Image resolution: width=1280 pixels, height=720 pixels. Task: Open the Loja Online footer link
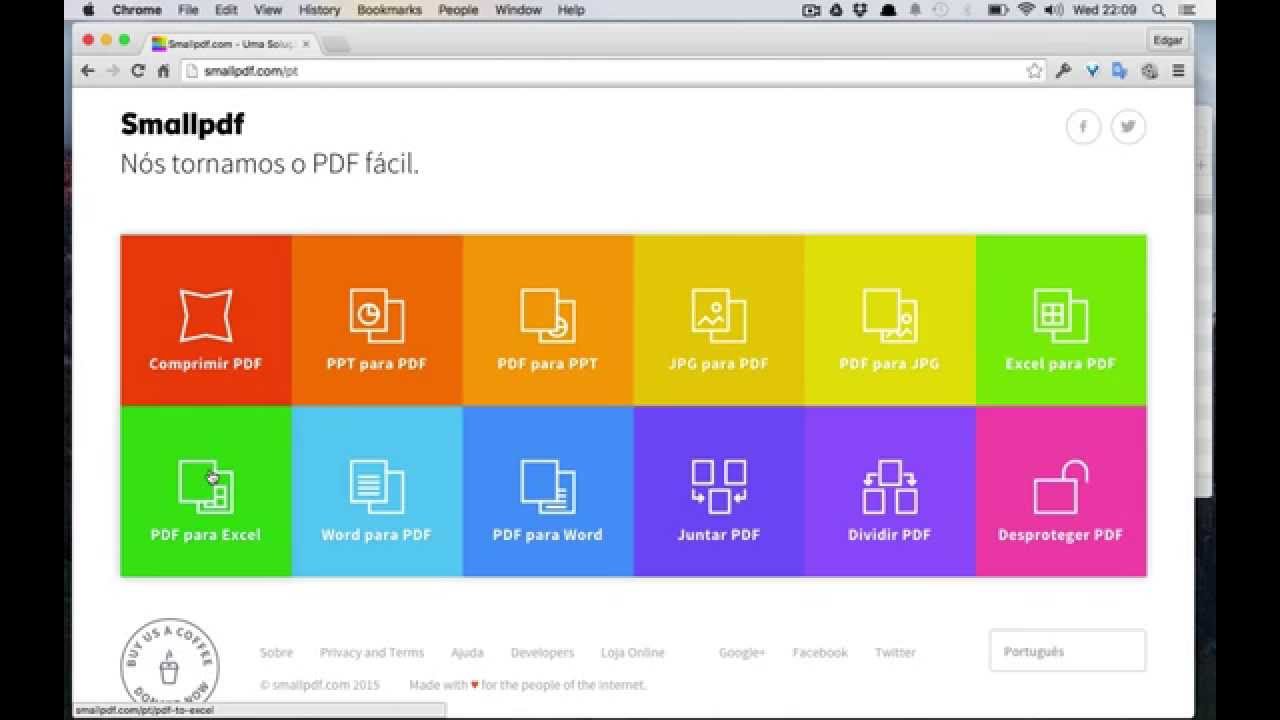tap(633, 652)
